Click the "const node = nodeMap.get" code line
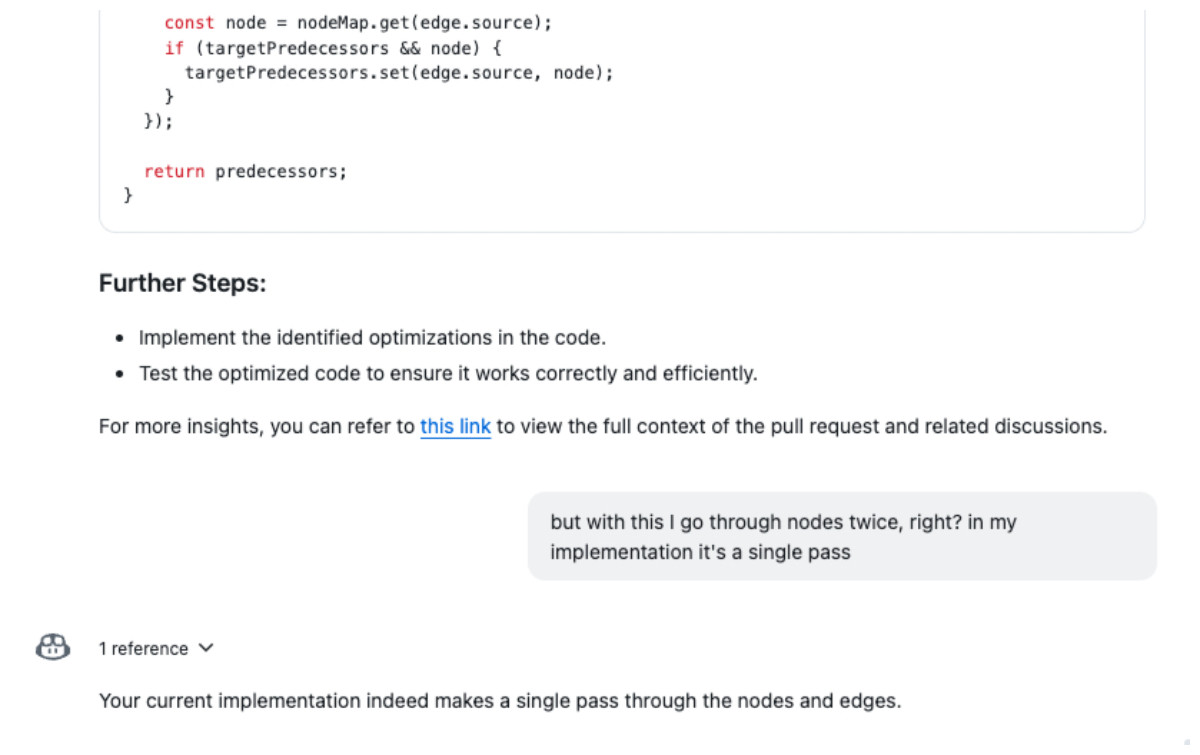 (x=358, y=22)
